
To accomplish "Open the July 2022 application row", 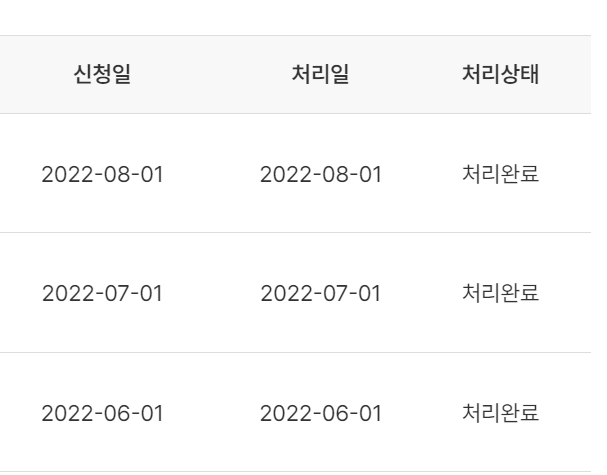I will pyautogui.click(x=295, y=293).
